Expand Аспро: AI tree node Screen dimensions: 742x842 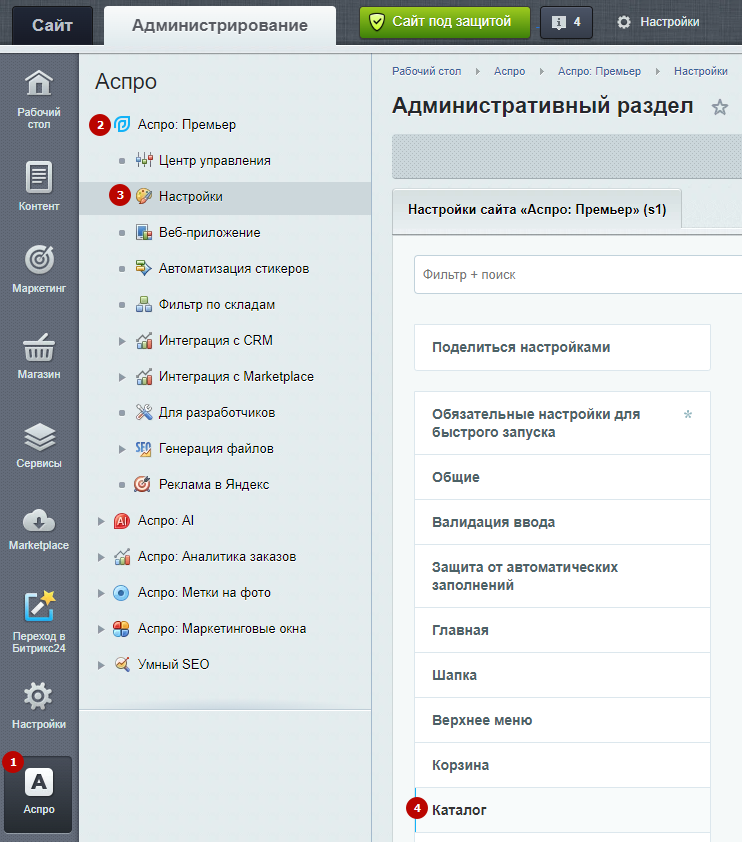[x=101, y=521]
